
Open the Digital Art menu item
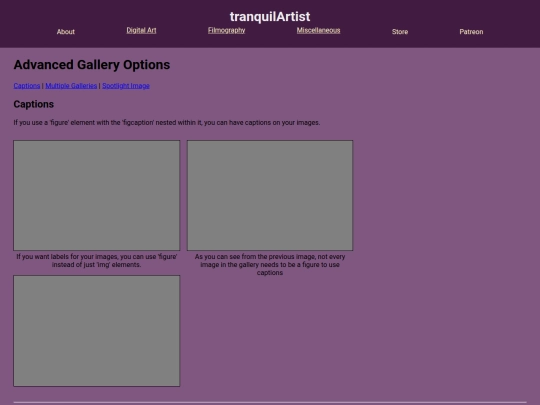141,30
